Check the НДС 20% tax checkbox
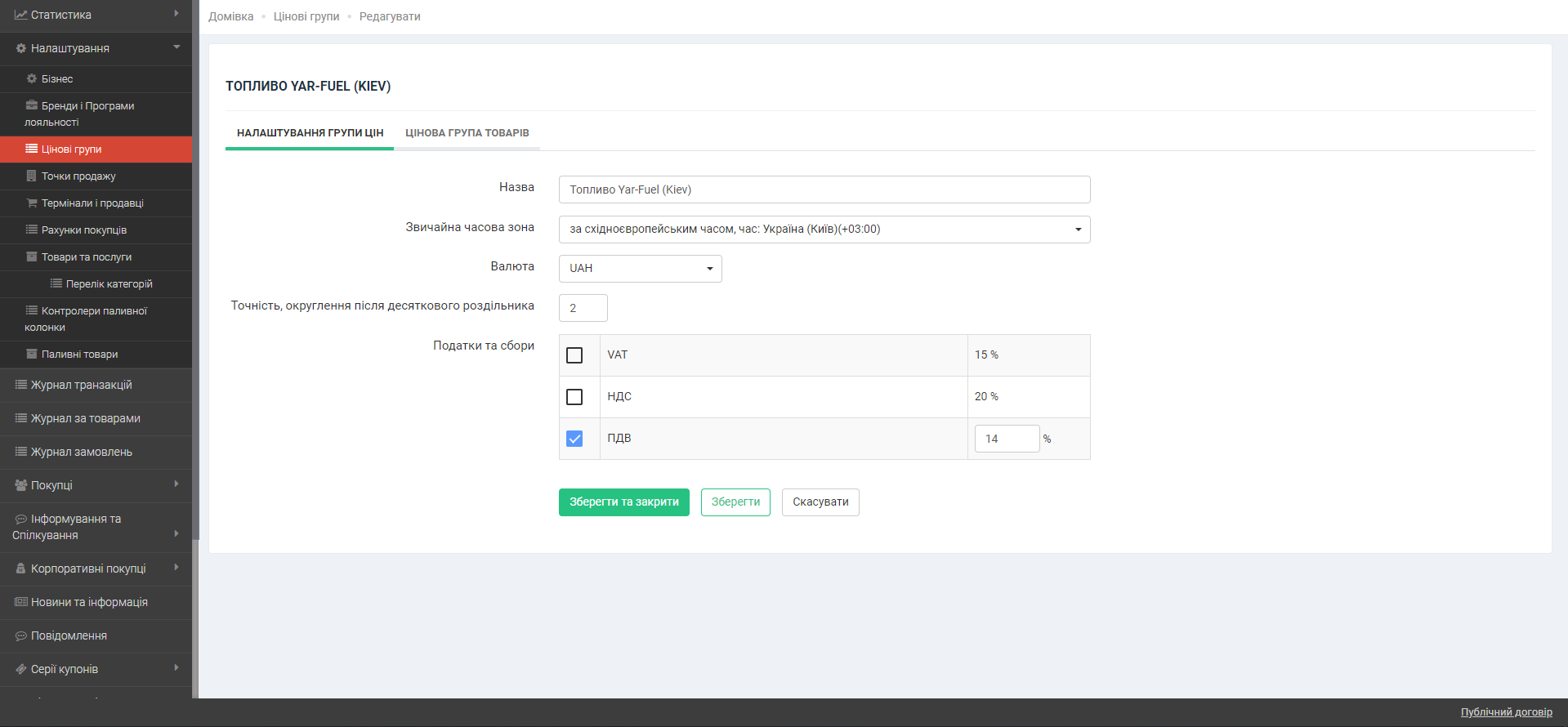The width and height of the screenshot is (1568, 727). coord(574,397)
